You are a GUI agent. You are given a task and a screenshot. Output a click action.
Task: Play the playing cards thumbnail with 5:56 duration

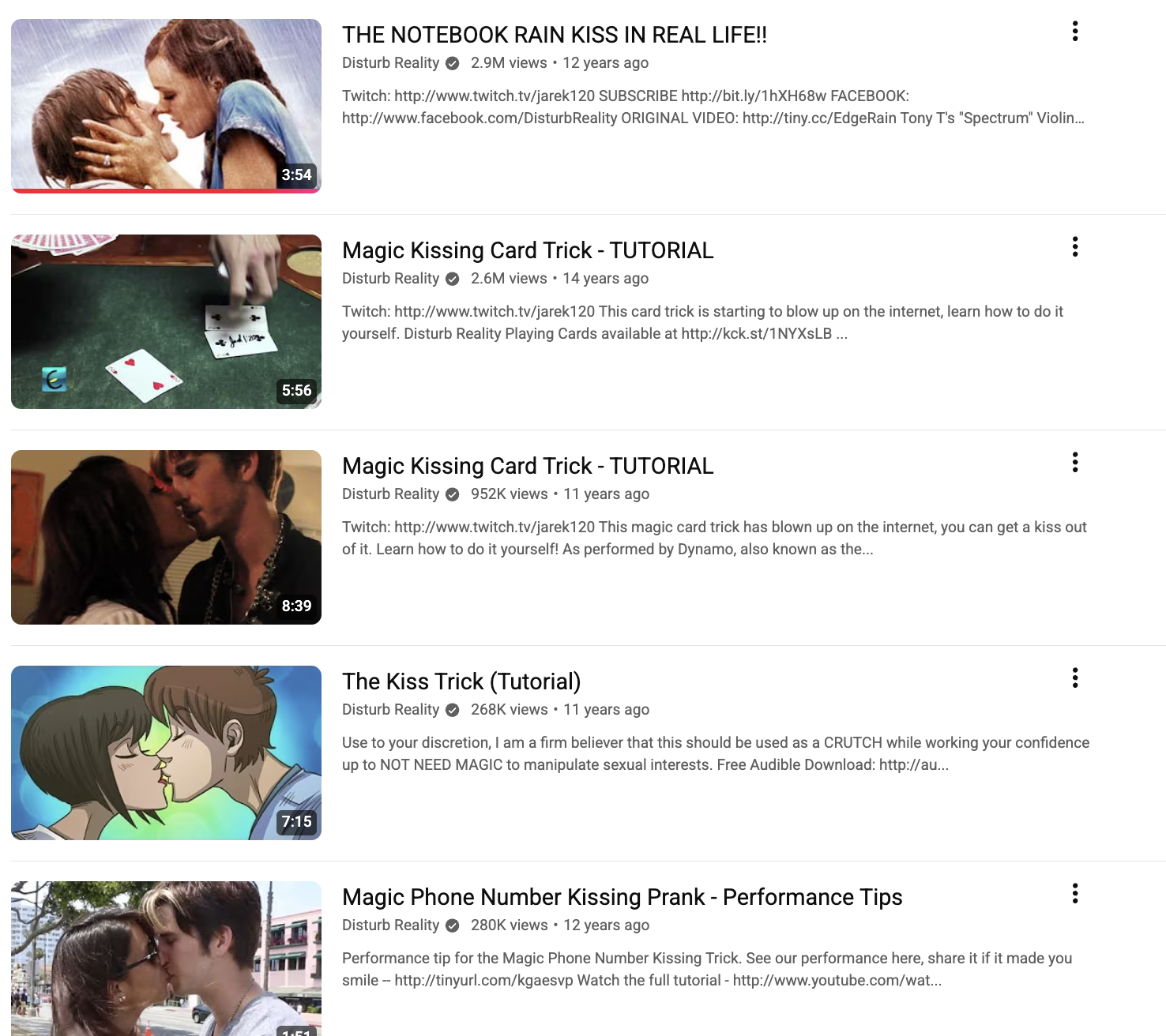(166, 321)
